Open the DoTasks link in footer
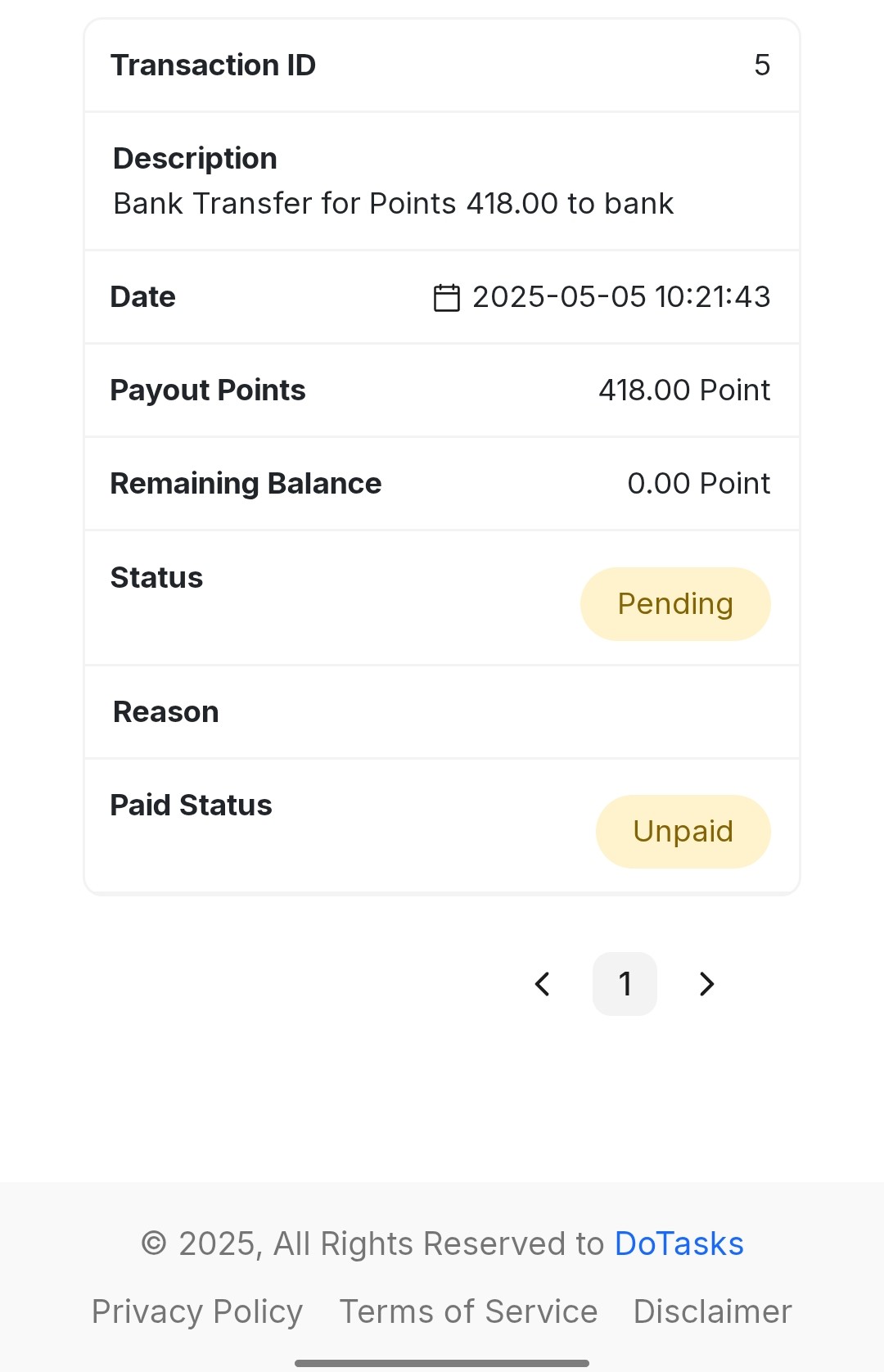Screen dimensions: 884x1372 point(679,1243)
